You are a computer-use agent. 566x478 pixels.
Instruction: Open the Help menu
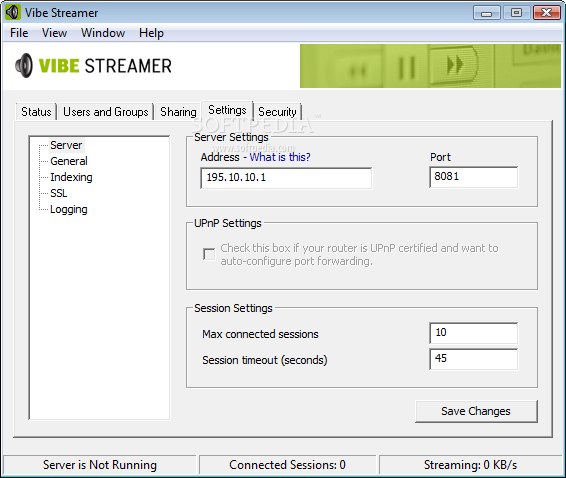151,33
